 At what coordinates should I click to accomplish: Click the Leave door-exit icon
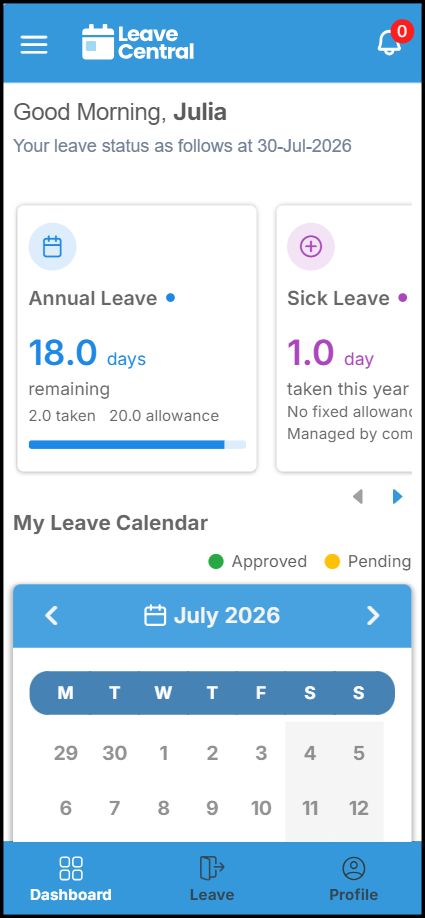coord(212,868)
